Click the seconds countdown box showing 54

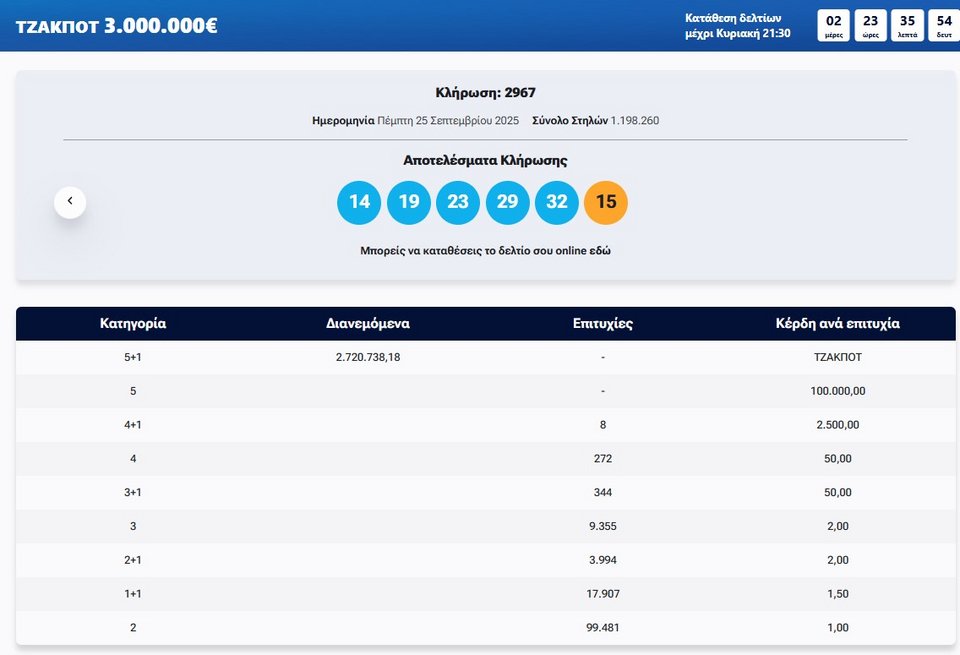point(943,25)
